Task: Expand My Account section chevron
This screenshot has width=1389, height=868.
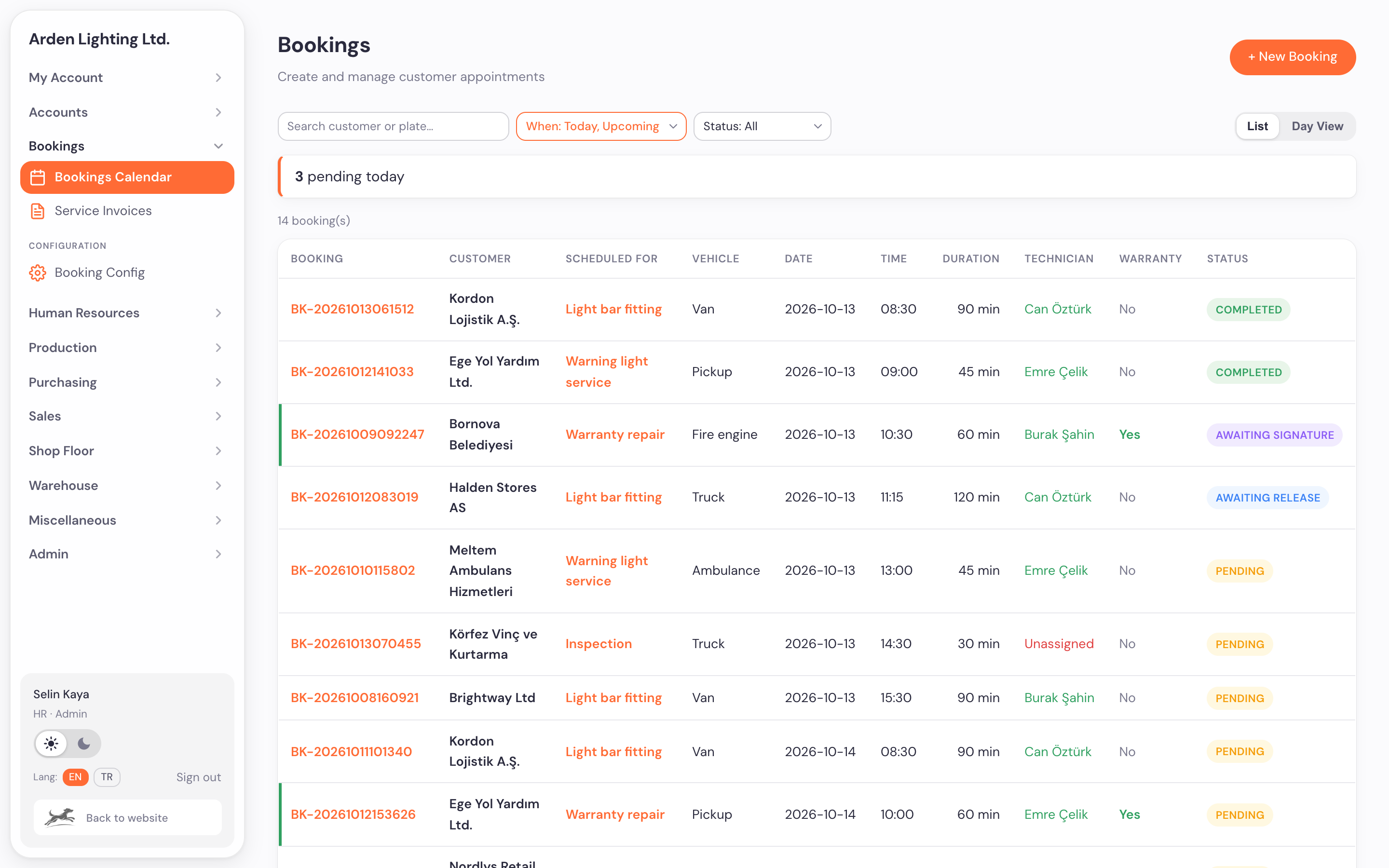Action: point(218,78)
